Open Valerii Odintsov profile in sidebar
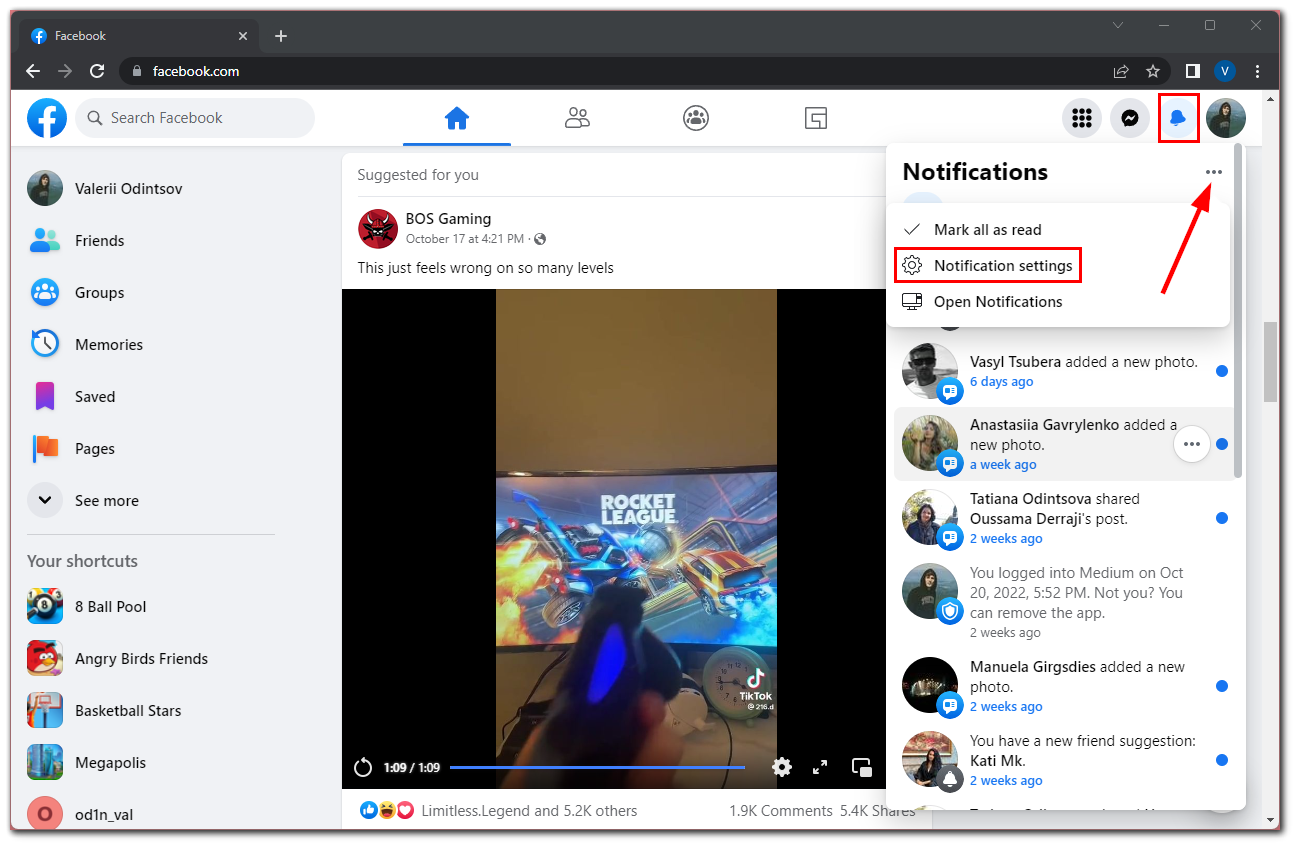Viewport: 1298px width, 848px height. point(150,188)
